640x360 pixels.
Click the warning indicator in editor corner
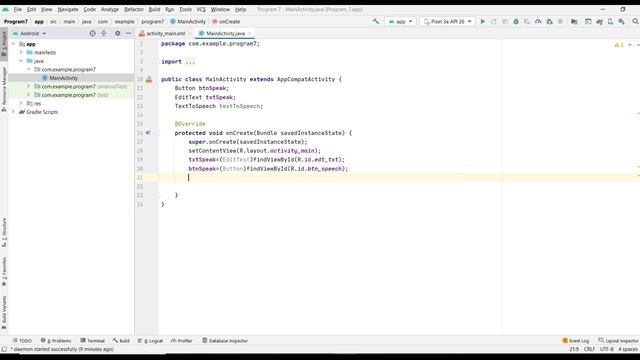pyautogui.click(x=619, y=45)
